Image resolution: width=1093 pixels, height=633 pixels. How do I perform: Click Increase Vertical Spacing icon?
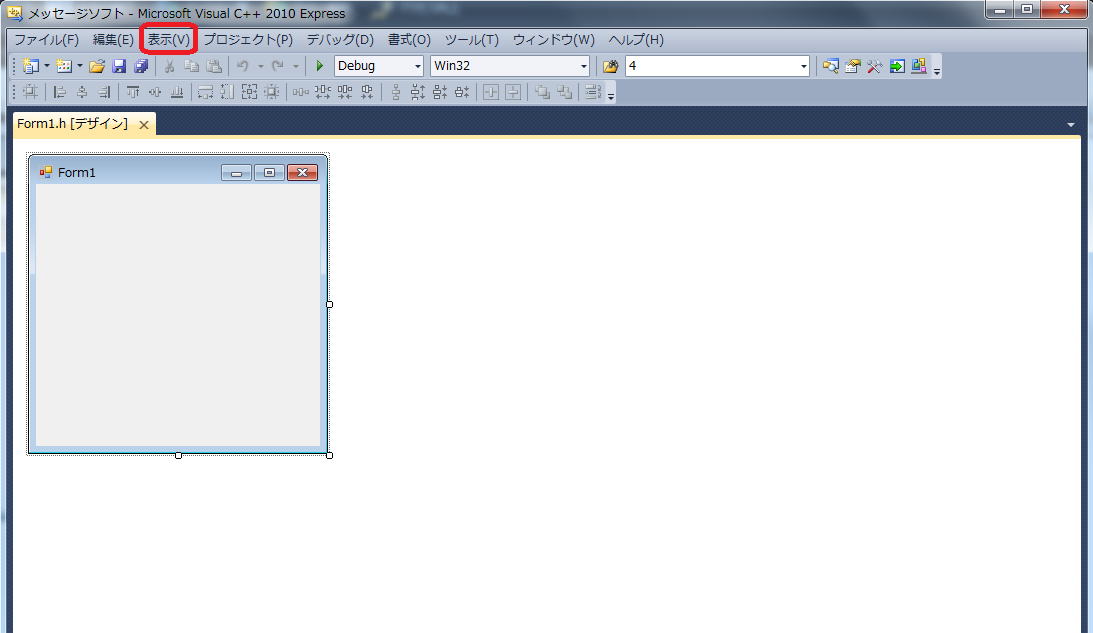tap(418, 92)
